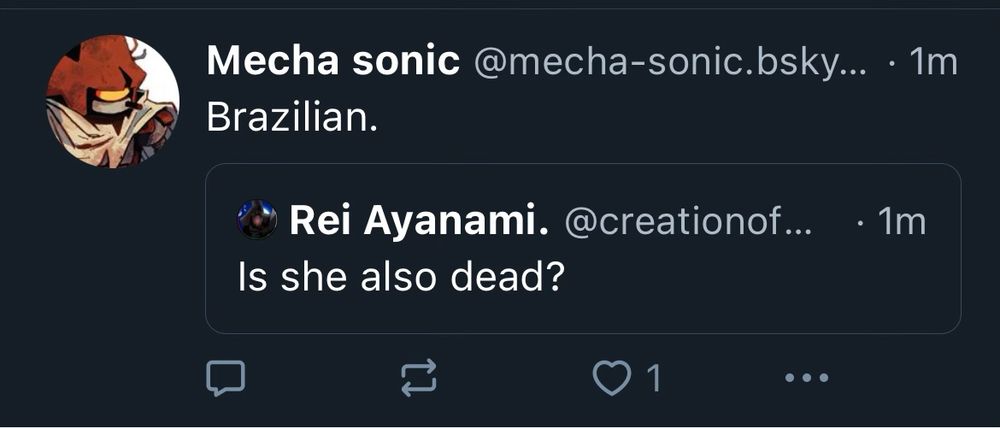Click the like count number 1
Image resolution: width=1000 pixels, height=428 pixels.
click(653, 379)
